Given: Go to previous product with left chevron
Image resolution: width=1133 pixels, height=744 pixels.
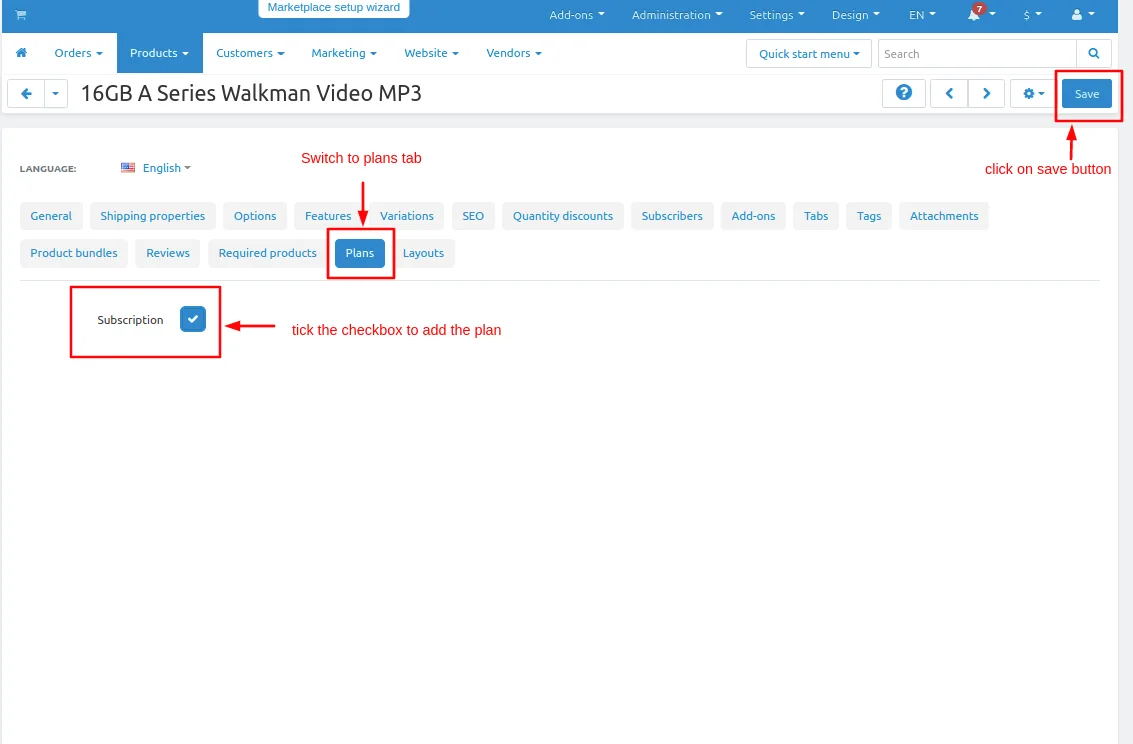Looking at the screenshot, I should [x=949, y=93].
